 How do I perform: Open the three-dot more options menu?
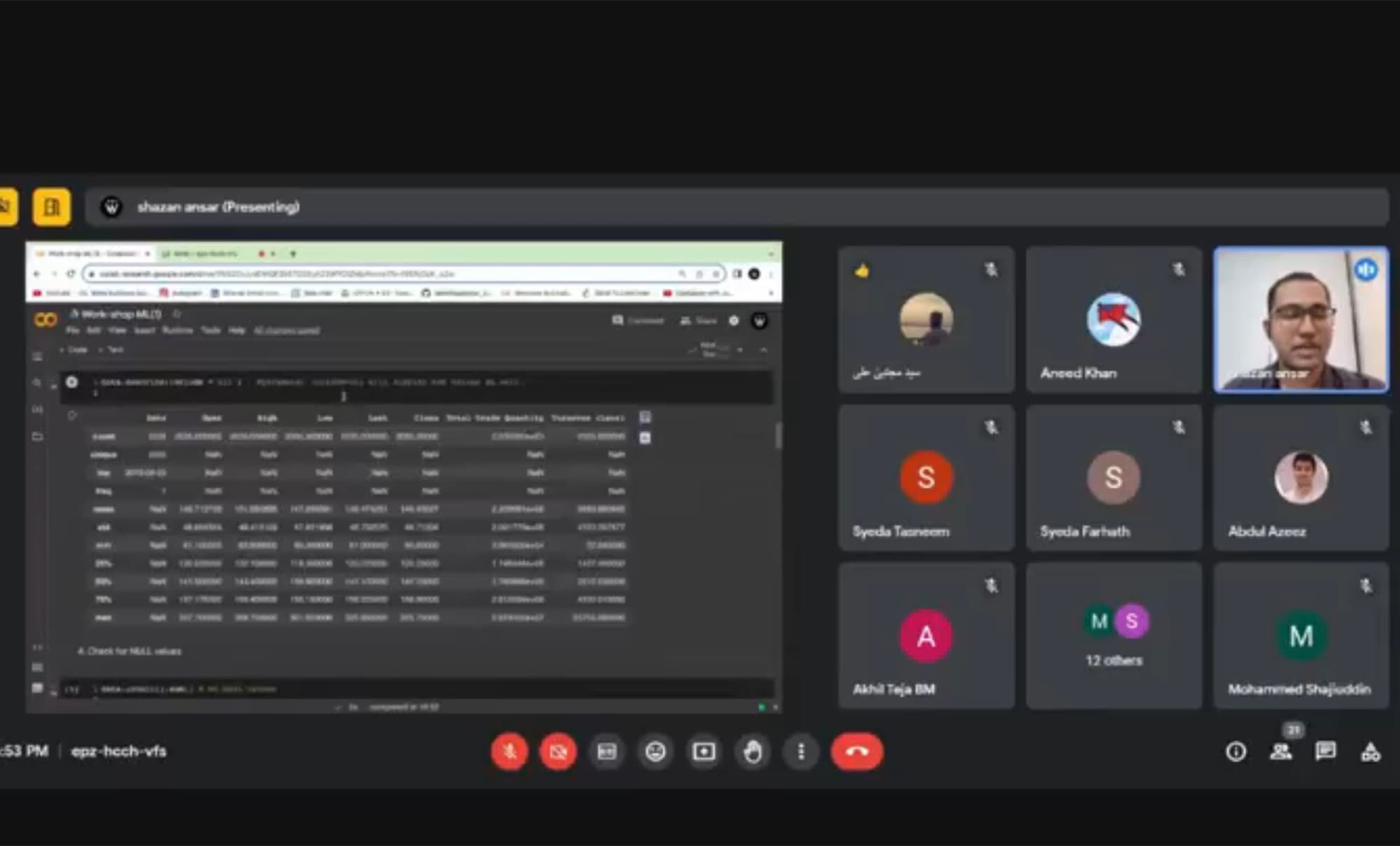[x=801, y=752]
